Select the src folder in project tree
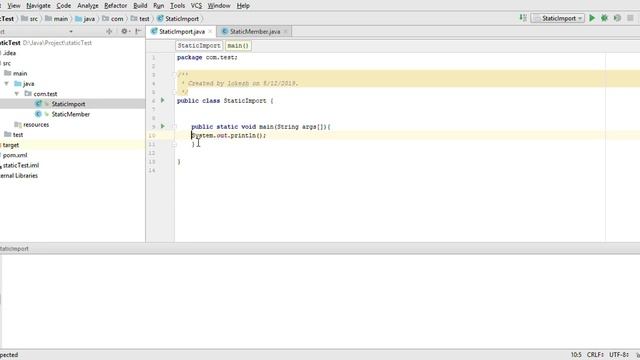The image size is (640, 360). [x=7, y=63]
